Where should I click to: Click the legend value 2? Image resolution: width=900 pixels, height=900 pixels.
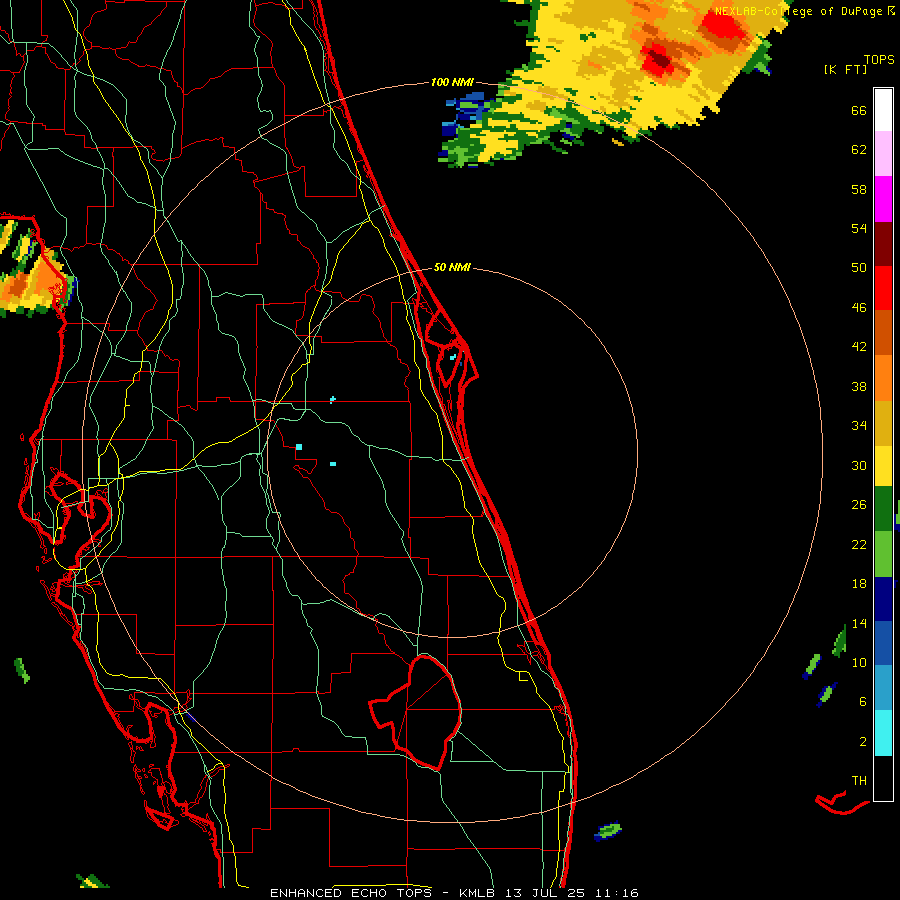[x=863, y=742]
